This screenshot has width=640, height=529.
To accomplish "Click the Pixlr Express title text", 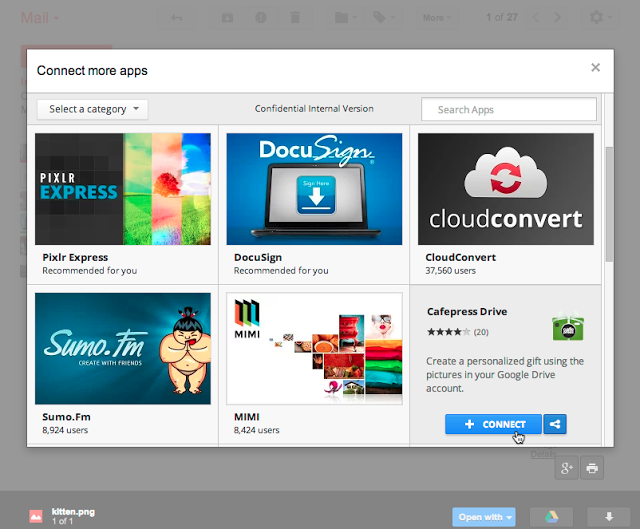I will click(75, 258).
